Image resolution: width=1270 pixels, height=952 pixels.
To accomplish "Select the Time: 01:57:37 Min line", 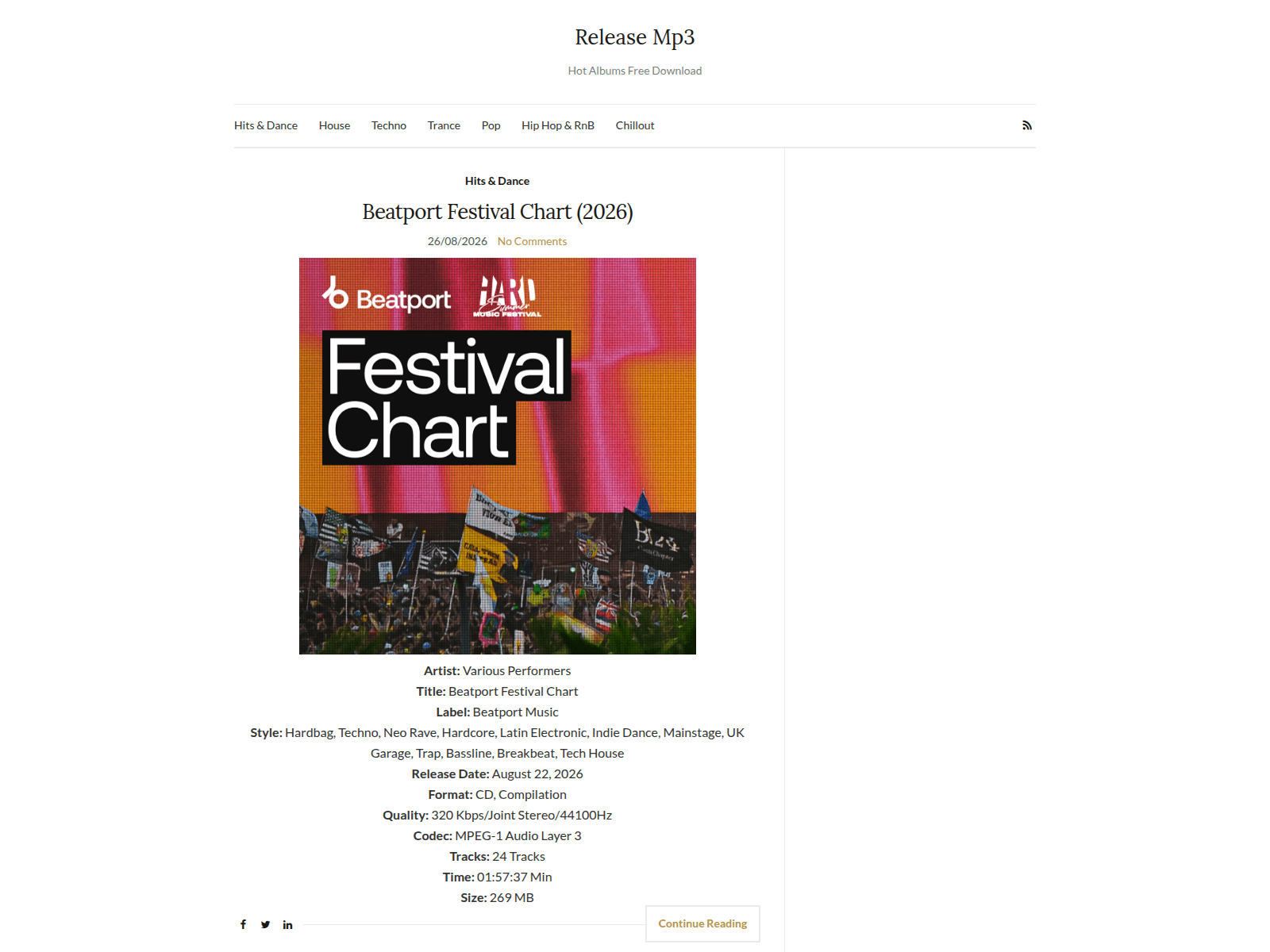I will [498, 877].
